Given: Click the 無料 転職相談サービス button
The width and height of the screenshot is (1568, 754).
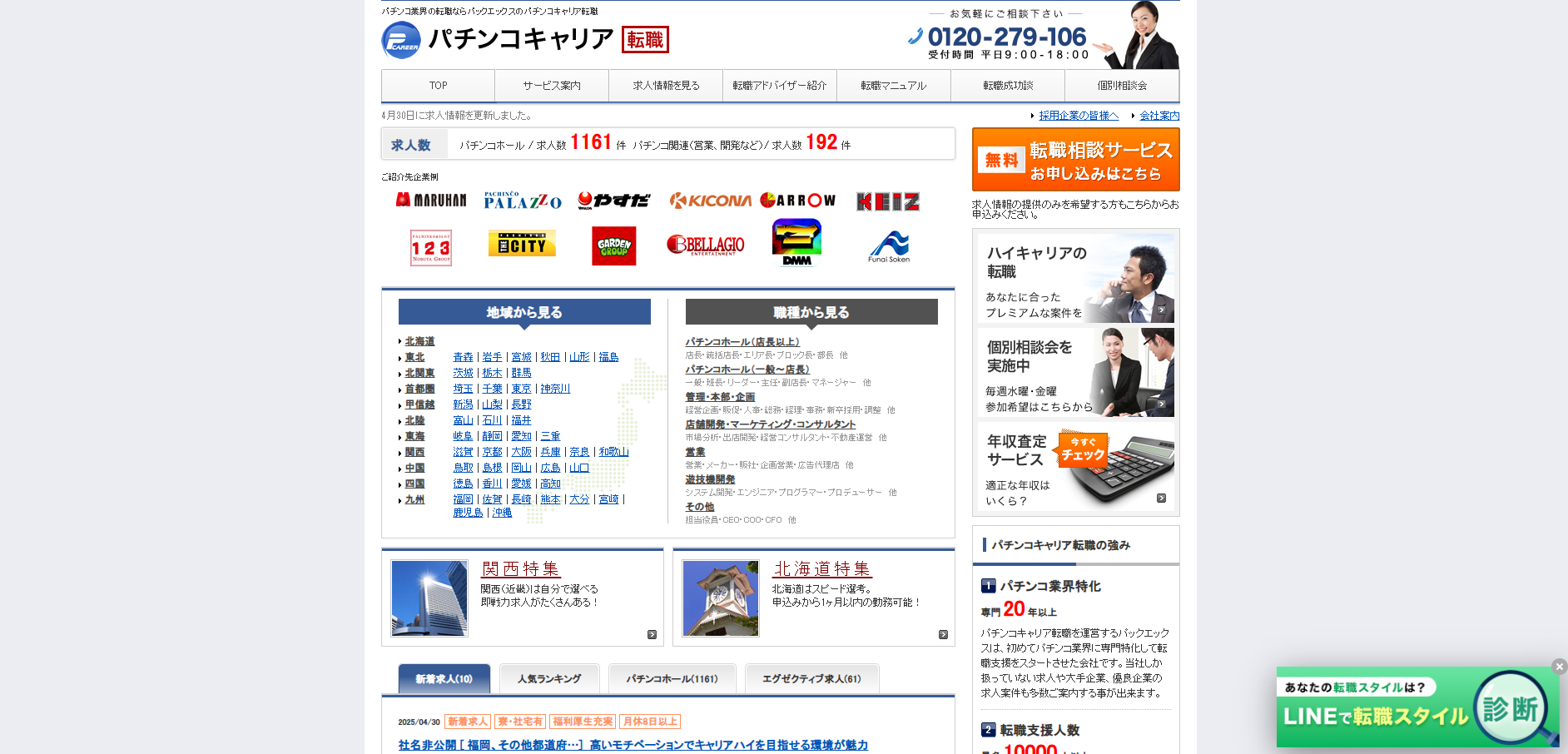Looking at the screenshot, I should click(x=1075, y=160).
